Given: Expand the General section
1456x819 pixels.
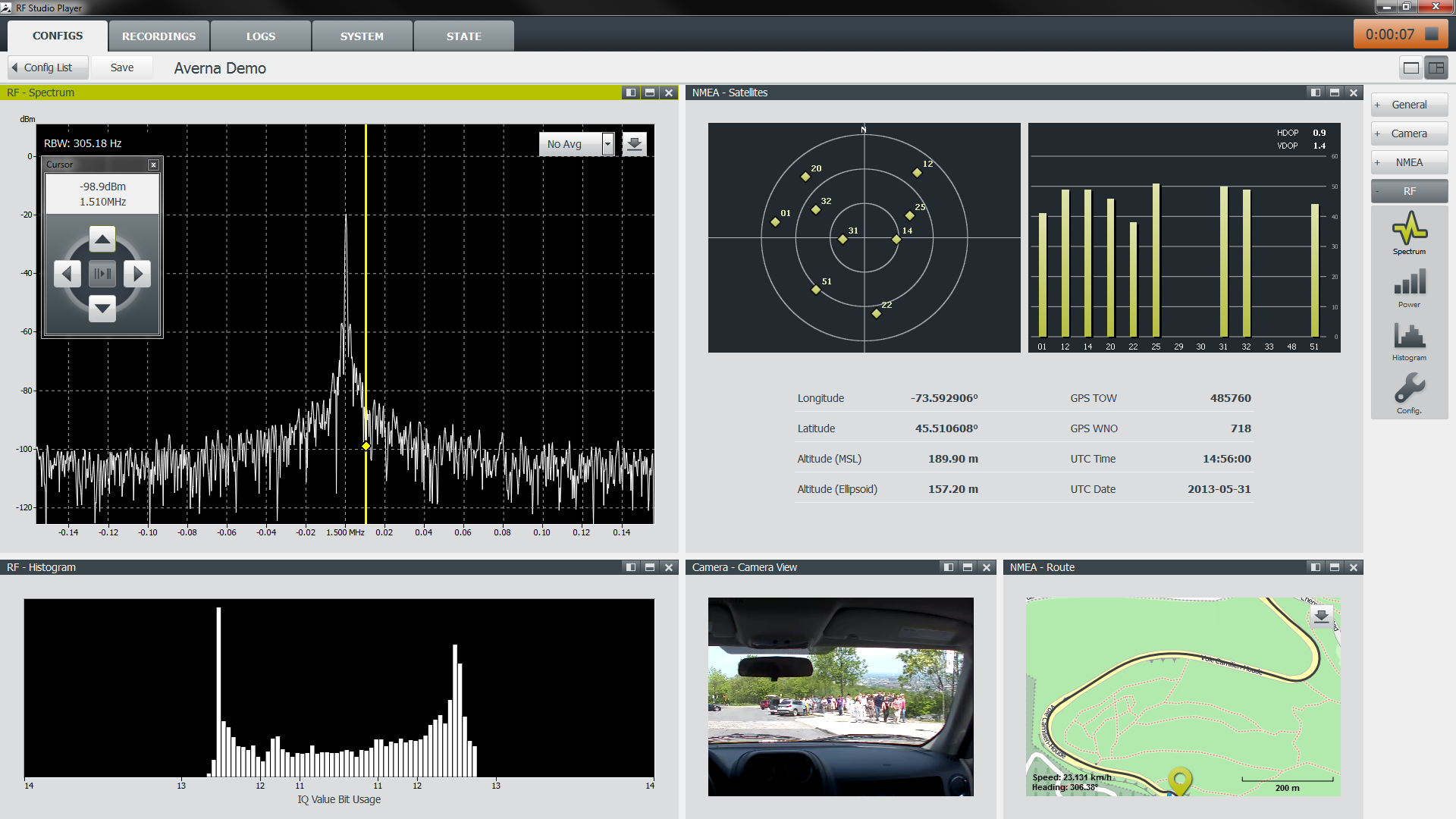Looking at the screenshot, I should (1409, 105).
